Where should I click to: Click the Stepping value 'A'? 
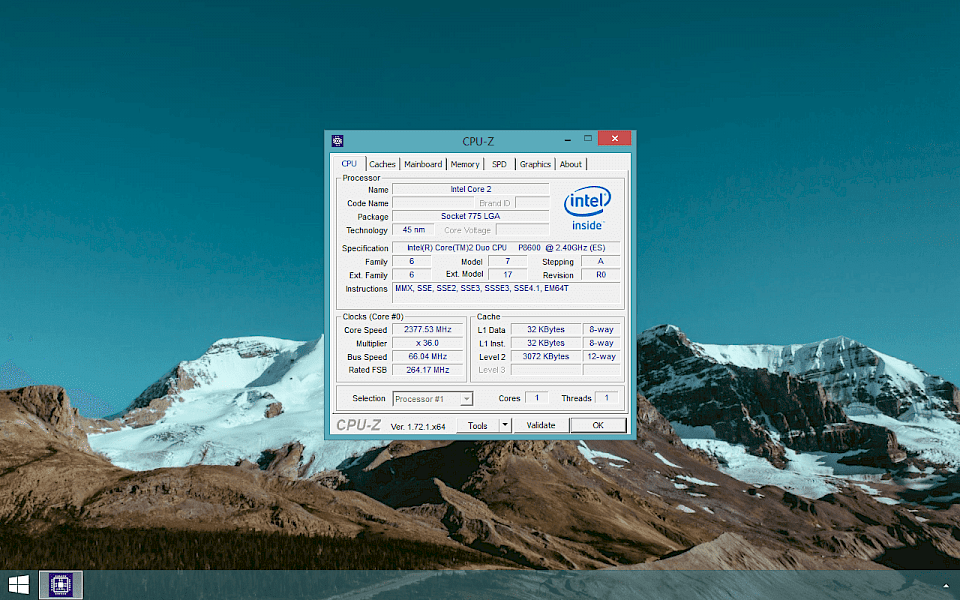[x=601, y=261]
